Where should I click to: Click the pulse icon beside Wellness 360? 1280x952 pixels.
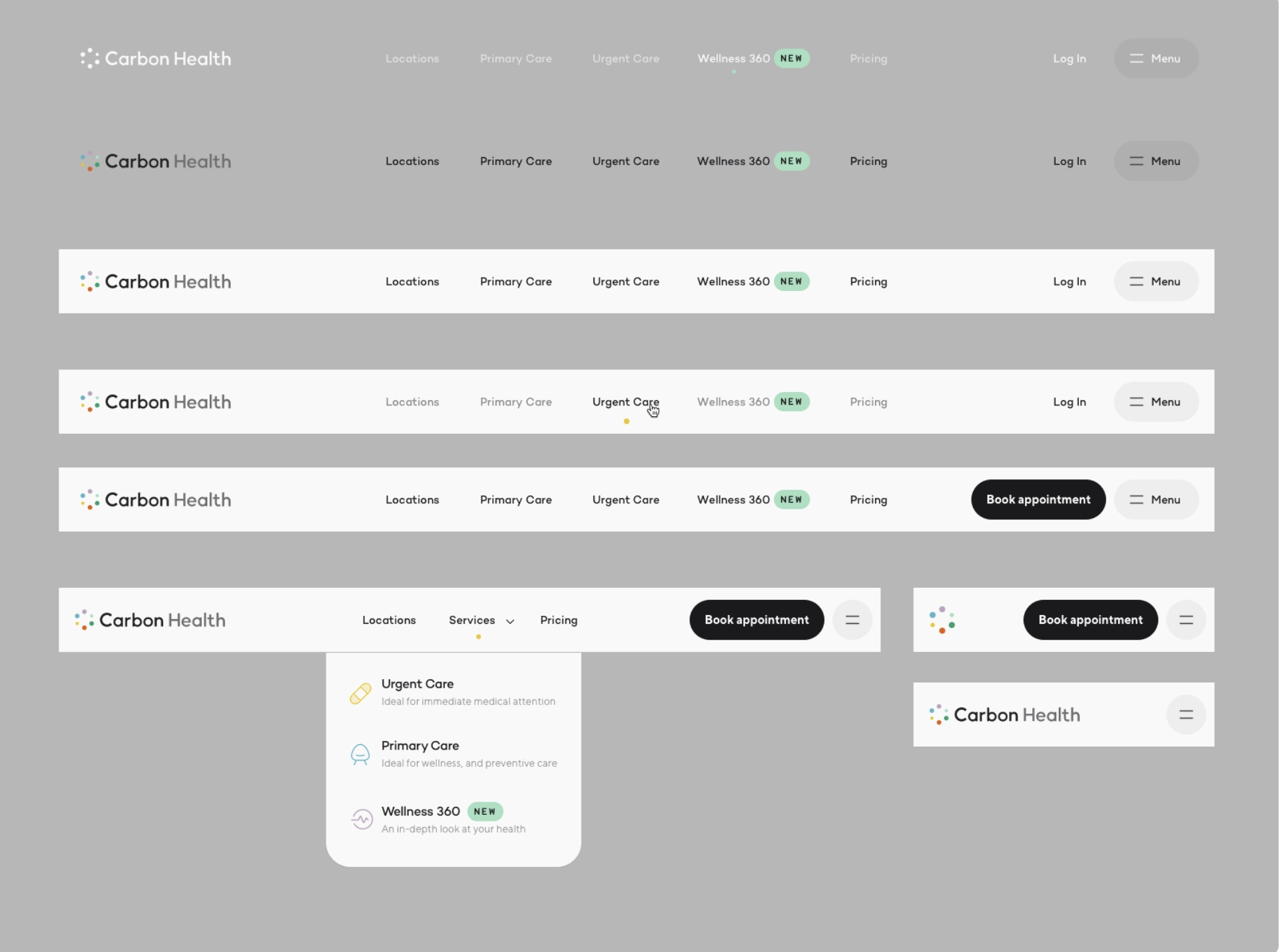point(362,820)
